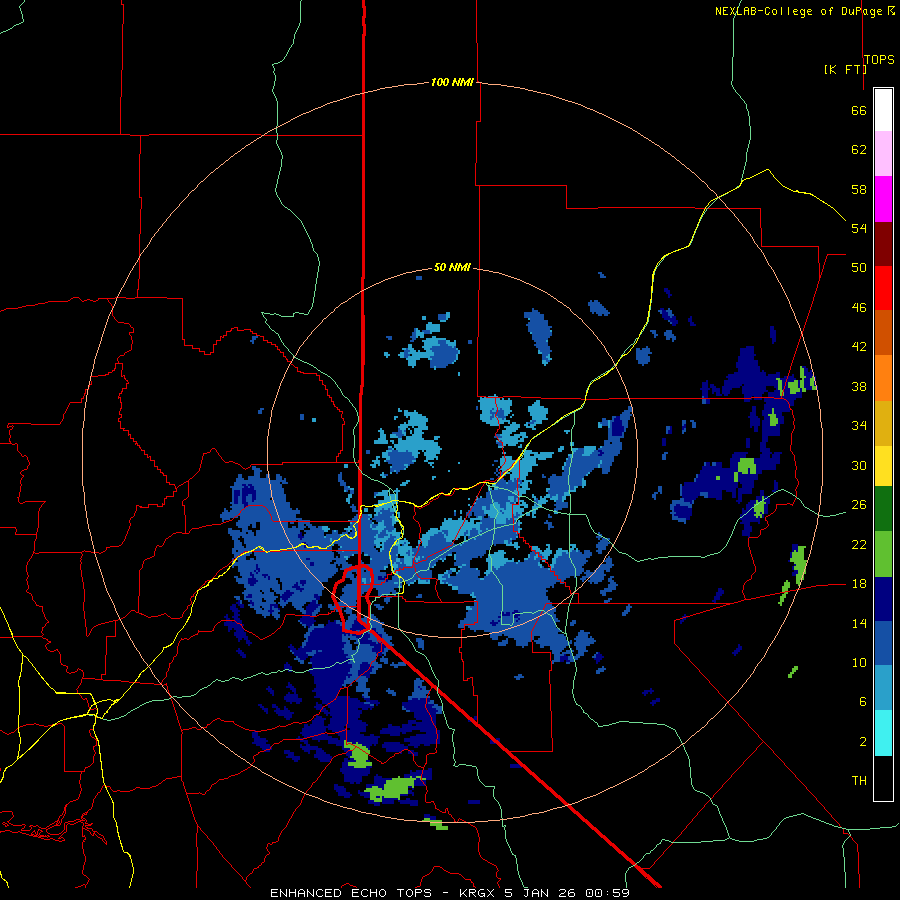Click the 100 NMI range ring label
The width and height of the screenshot is (900, 900).
click(x=452, y=82)
